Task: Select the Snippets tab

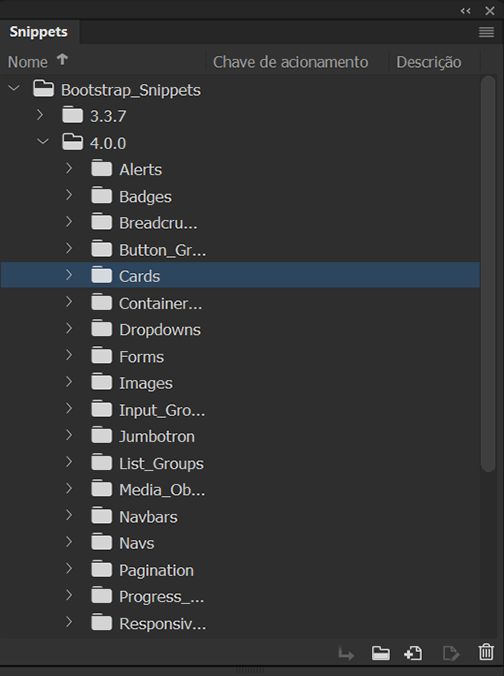Action: [x=39, y=32]
